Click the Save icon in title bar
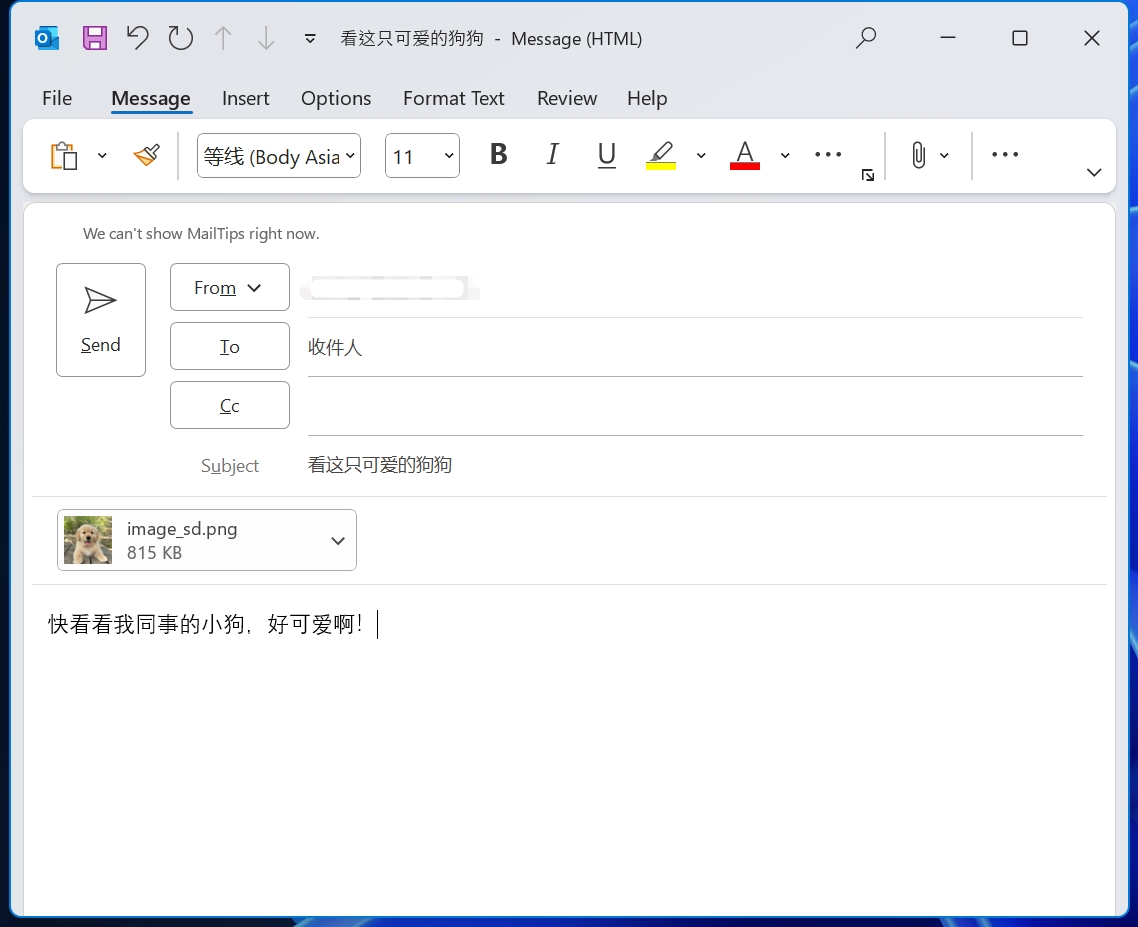 tap(94, 39)
